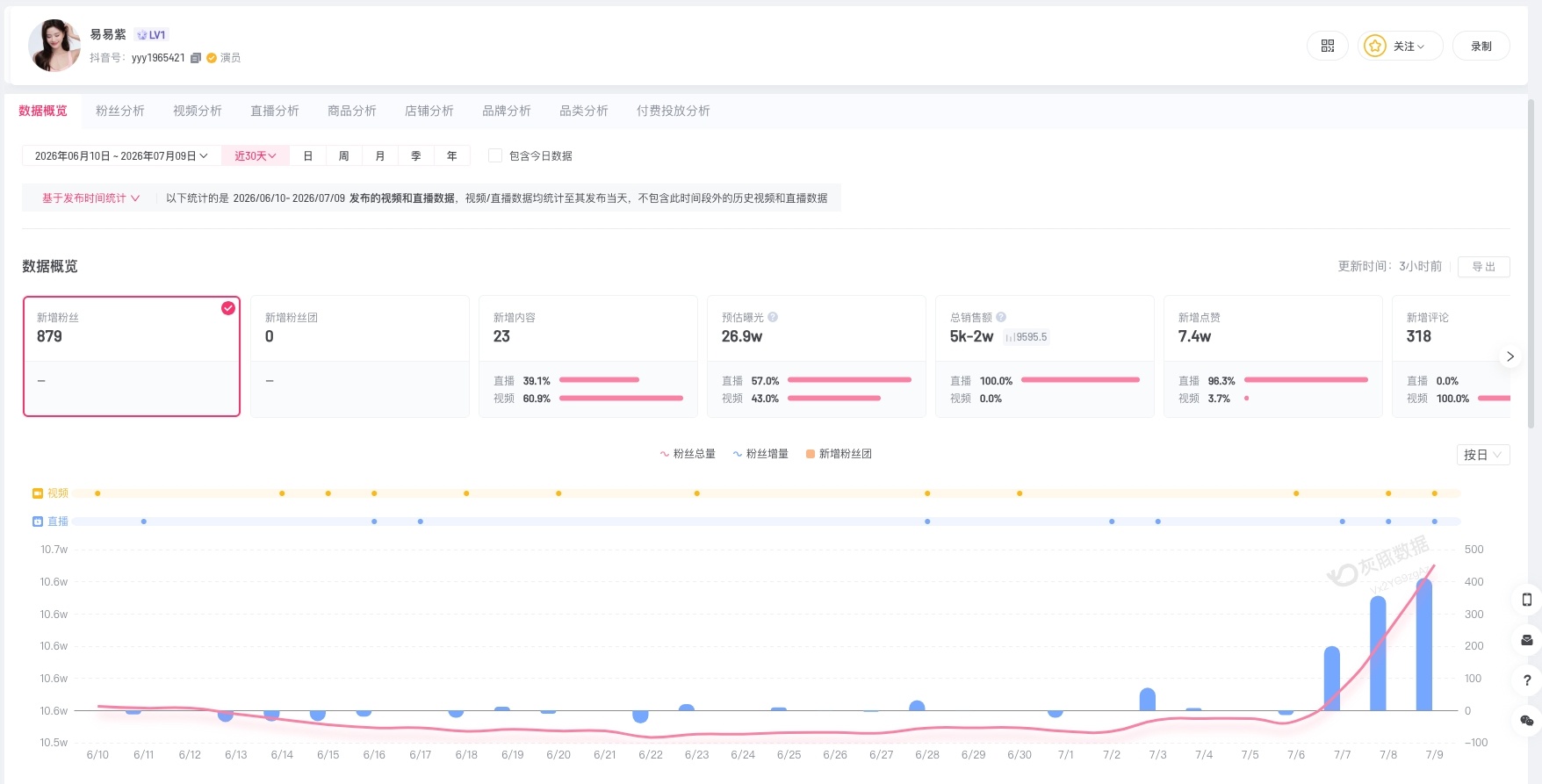The image size is (1542, 784).
Task: Open the QR code icon button
Action: pyautogui.click(x=1327, y=46)
